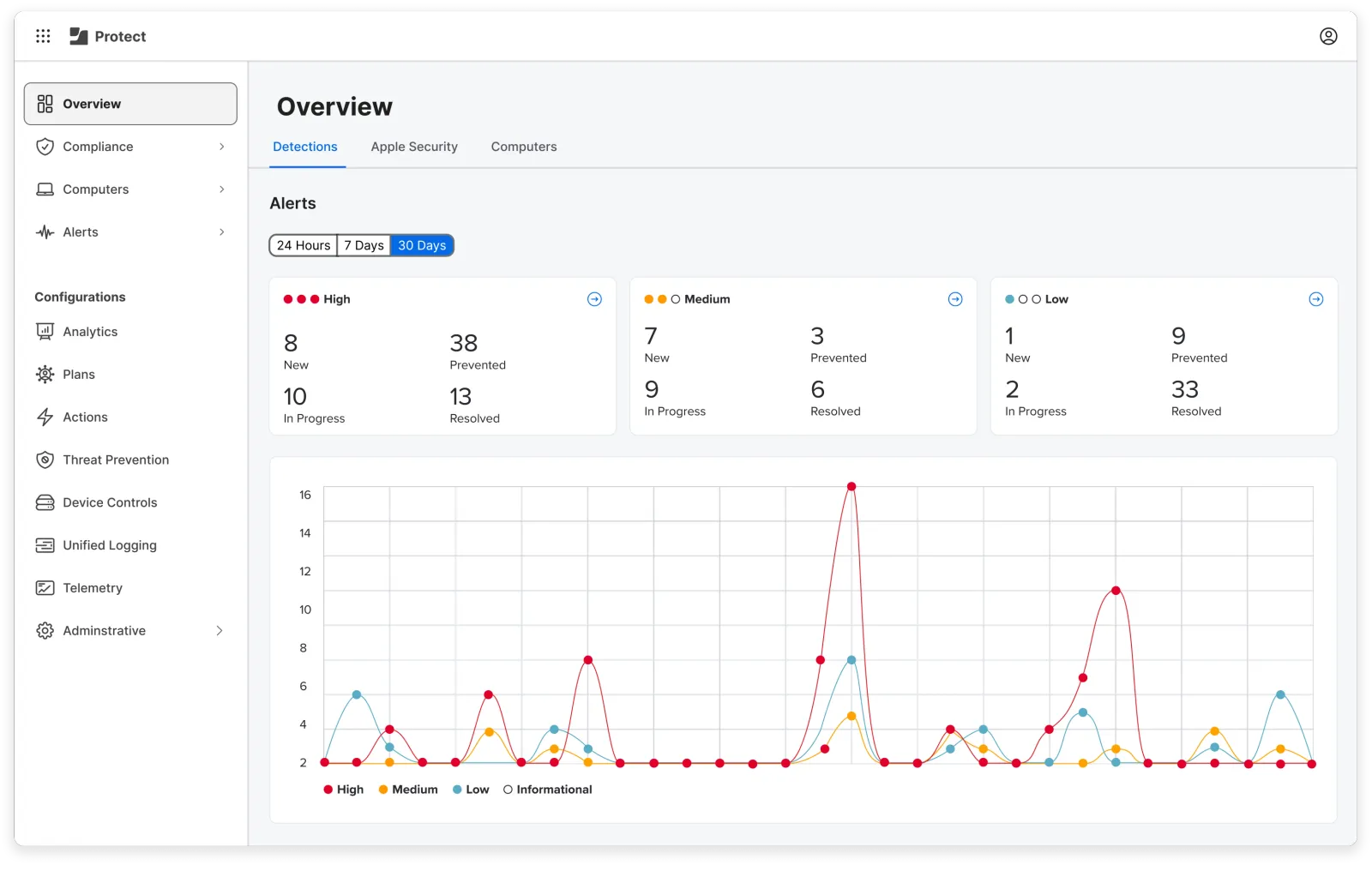Select the Threat Prevention settings
This screenshot has width=1372, height=871.
click(115, 460)
